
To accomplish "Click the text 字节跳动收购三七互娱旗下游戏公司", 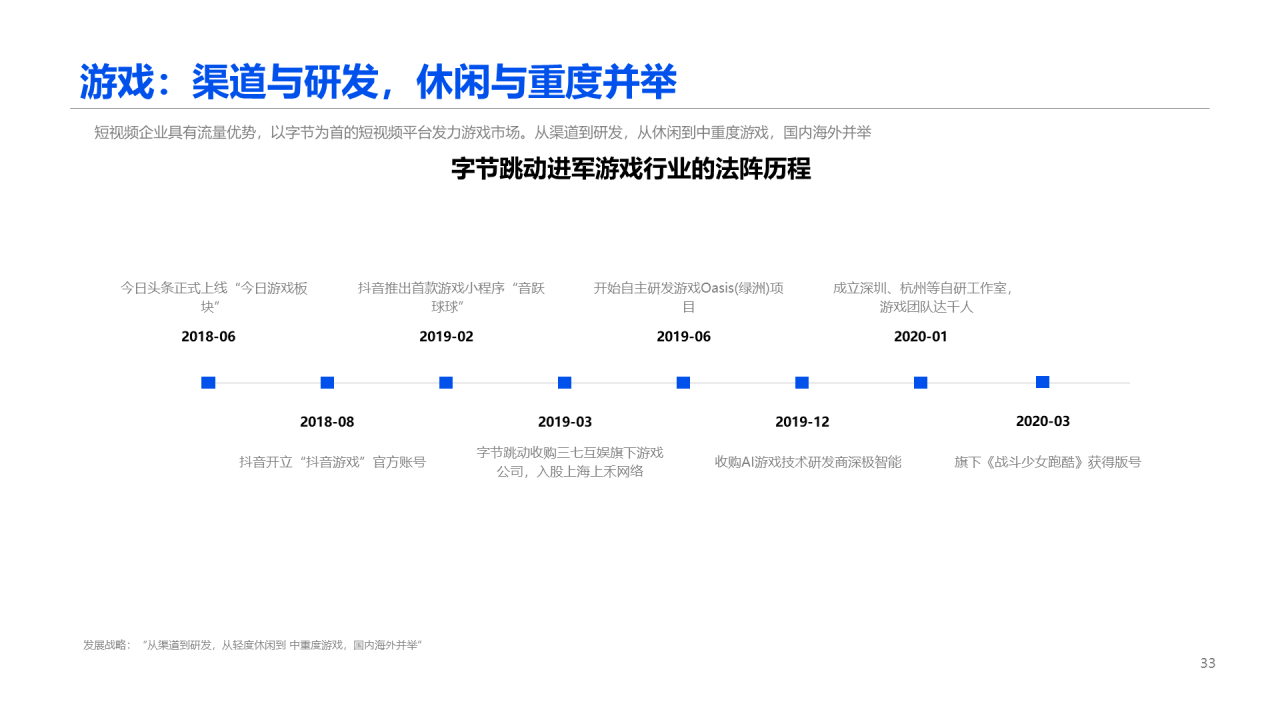I will pyautogui.click(x=570, y=462).
